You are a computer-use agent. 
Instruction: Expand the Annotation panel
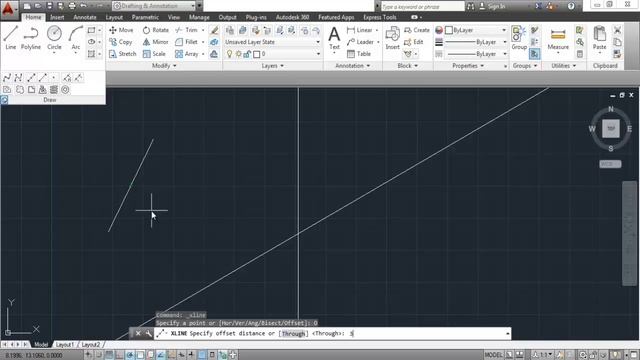[353, 66]
